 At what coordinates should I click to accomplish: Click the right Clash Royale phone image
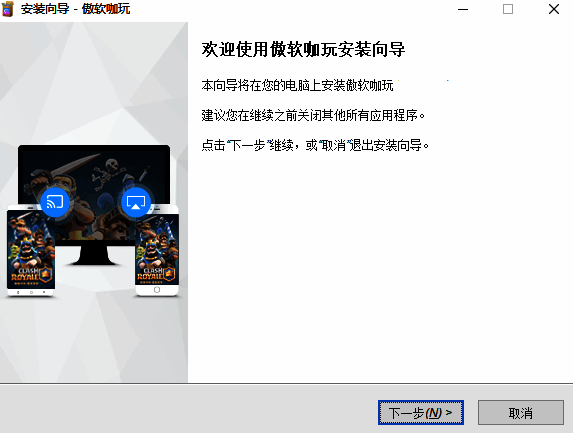[157, 251]
